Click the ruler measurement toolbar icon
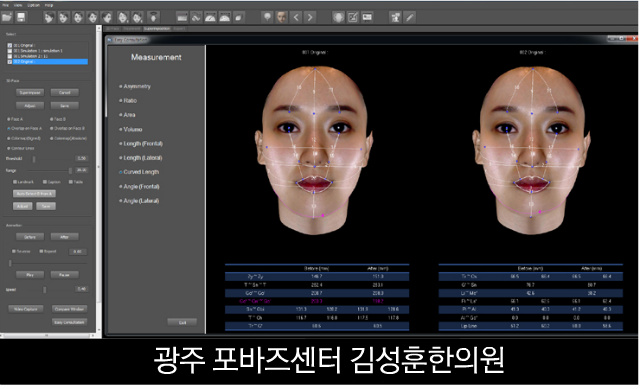640x389 pixels. click(x=182, y=17)
